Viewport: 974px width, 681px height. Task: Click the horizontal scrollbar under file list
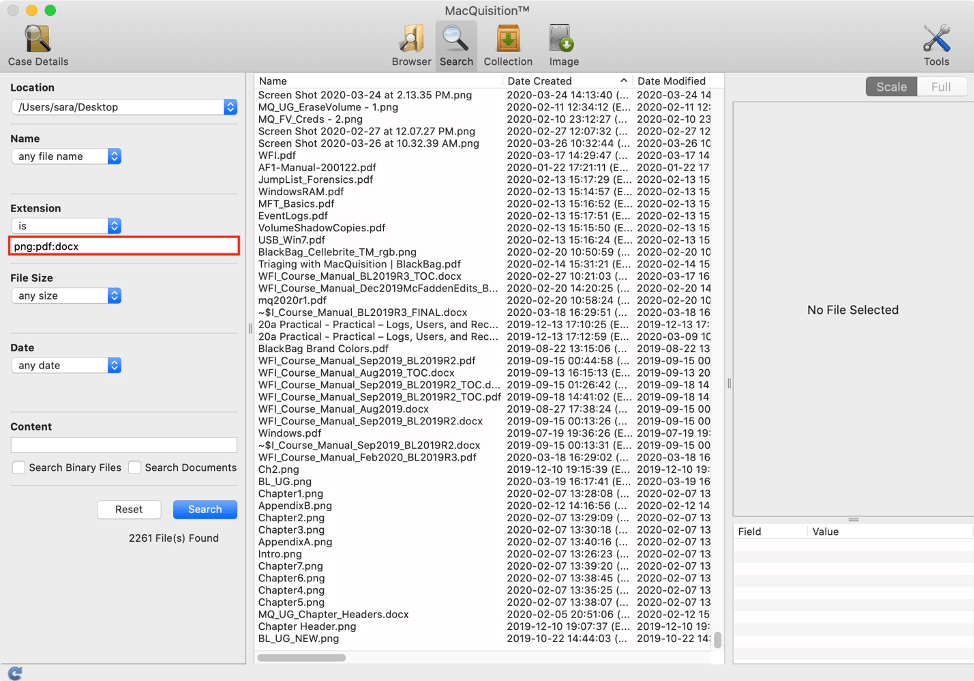(x=301, y=657)
